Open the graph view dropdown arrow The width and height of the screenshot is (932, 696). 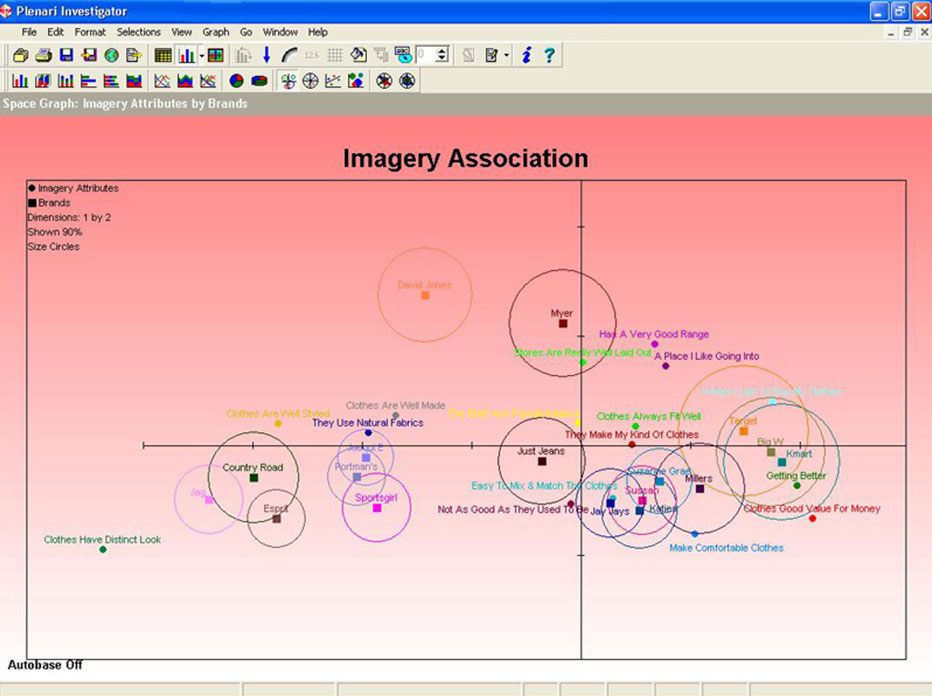202,55
